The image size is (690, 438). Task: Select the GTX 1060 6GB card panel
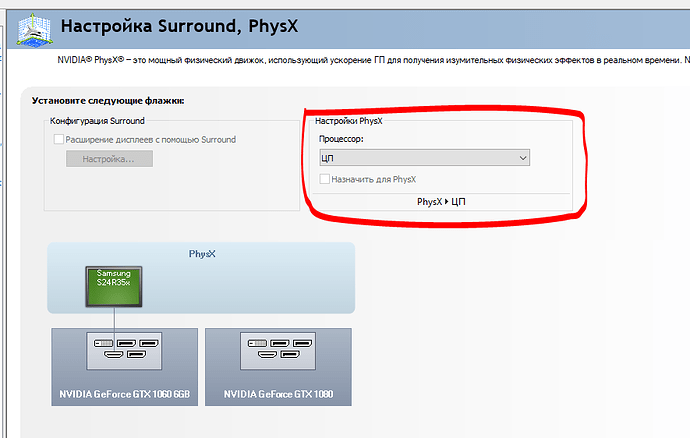click(125, 367)
